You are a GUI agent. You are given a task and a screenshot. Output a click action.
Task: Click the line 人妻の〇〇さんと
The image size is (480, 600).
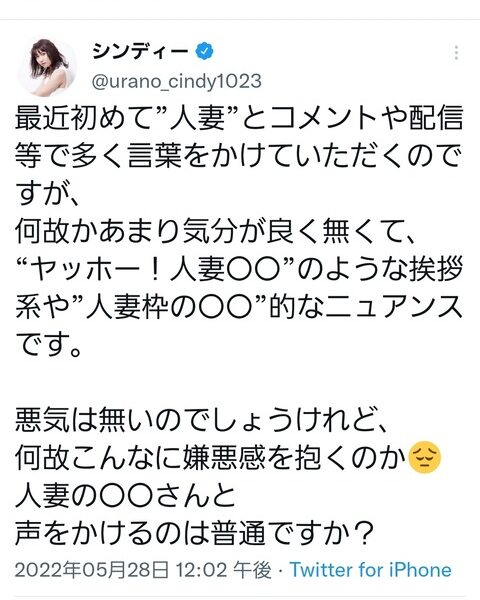click(125, 496)
